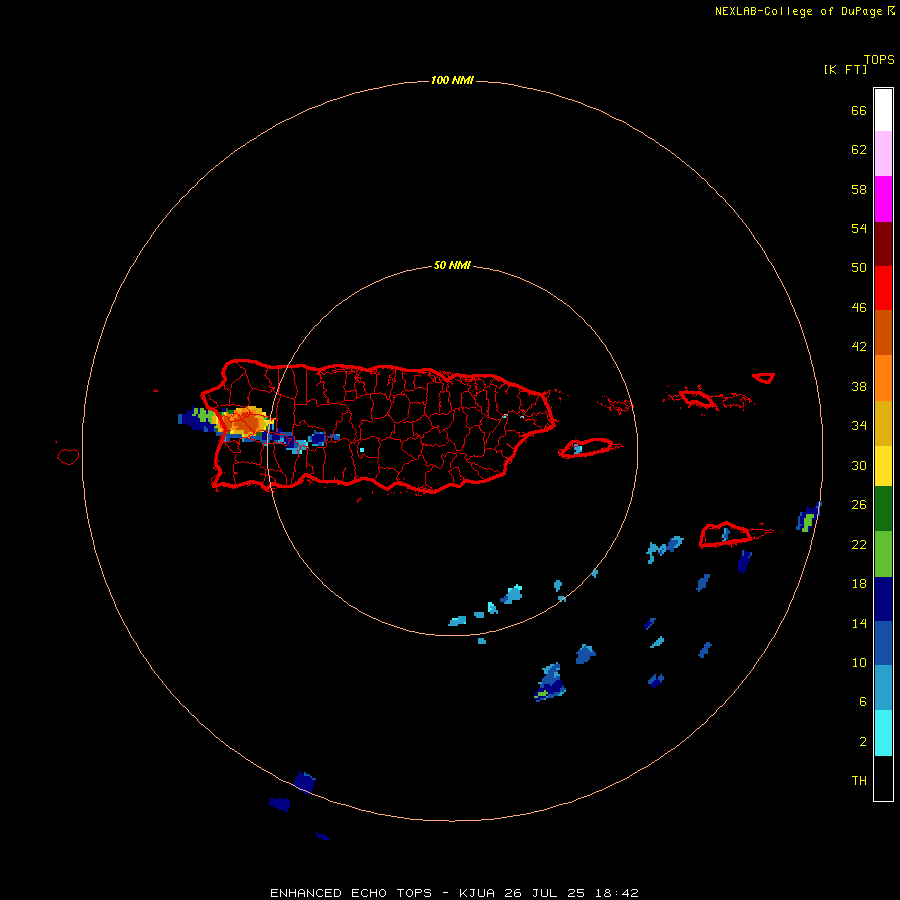Click the legend value 50
This screenshot has height=900, width=900.
click(859, 267)
